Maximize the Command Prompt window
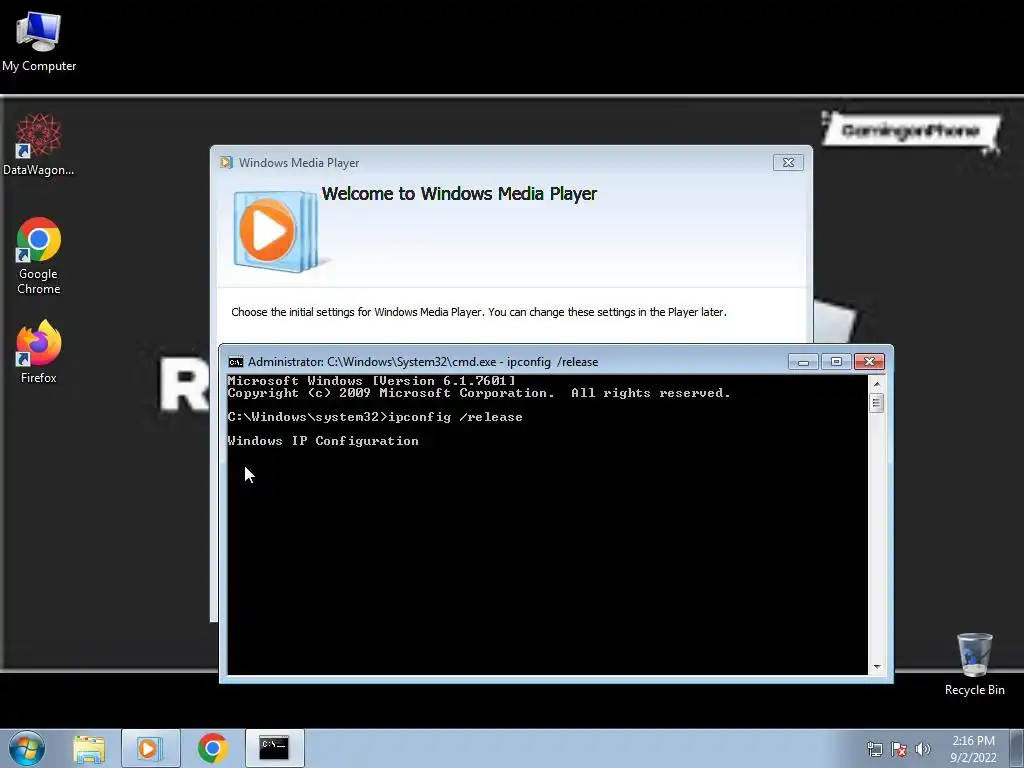 (x=836, y=362)
